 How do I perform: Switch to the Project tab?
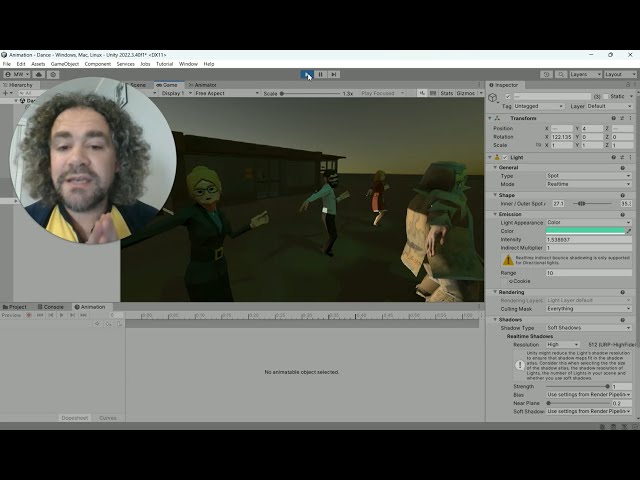15,307
